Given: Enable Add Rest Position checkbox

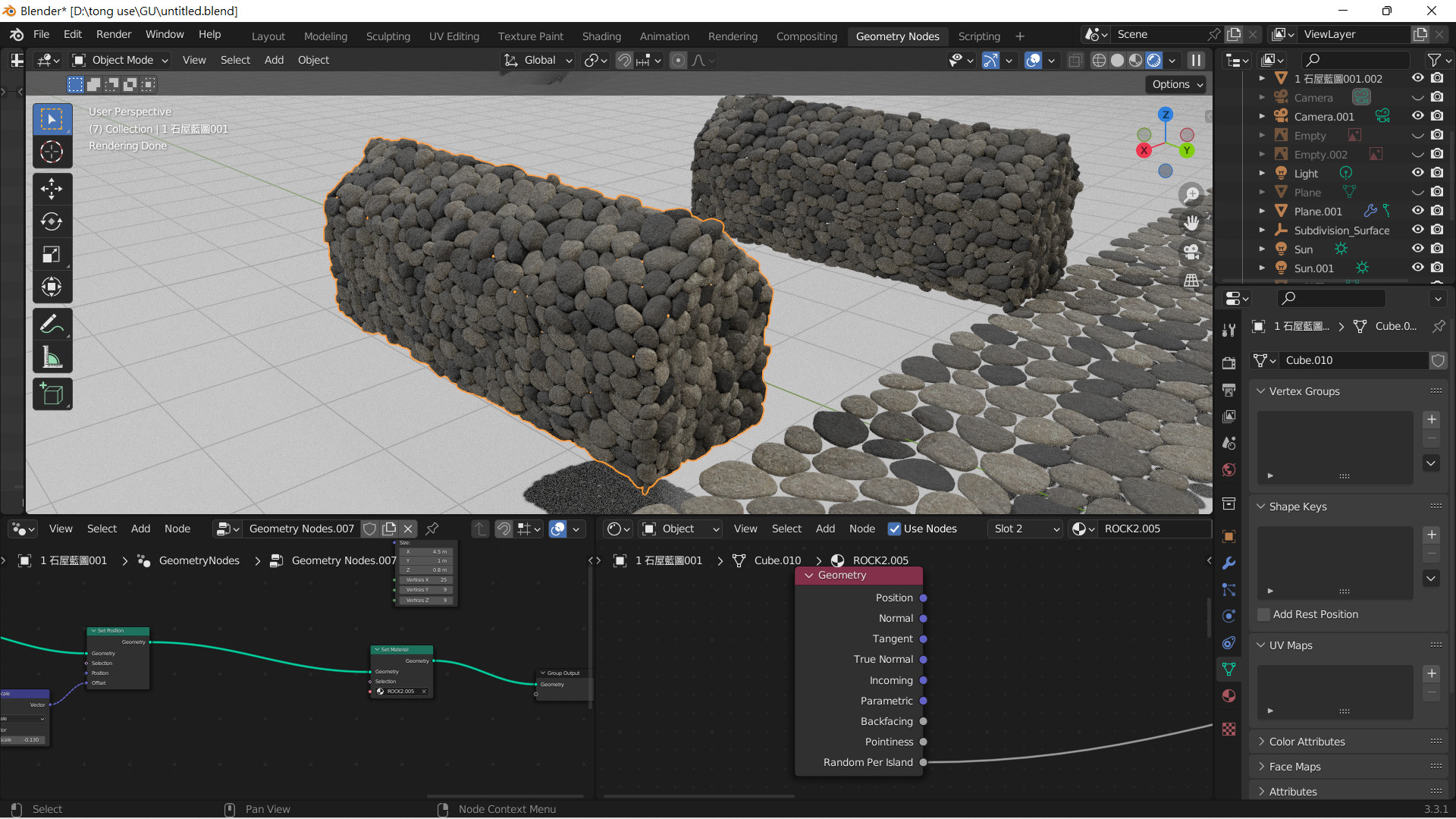Looking at the screenshot, I should pos(1264,614).
